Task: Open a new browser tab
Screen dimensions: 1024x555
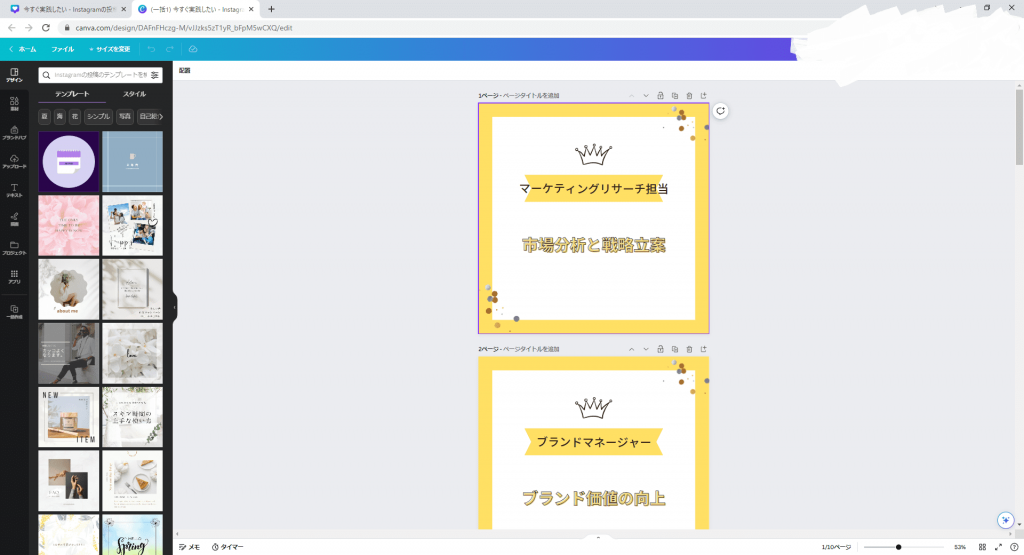Action: [x=272, y=9]
